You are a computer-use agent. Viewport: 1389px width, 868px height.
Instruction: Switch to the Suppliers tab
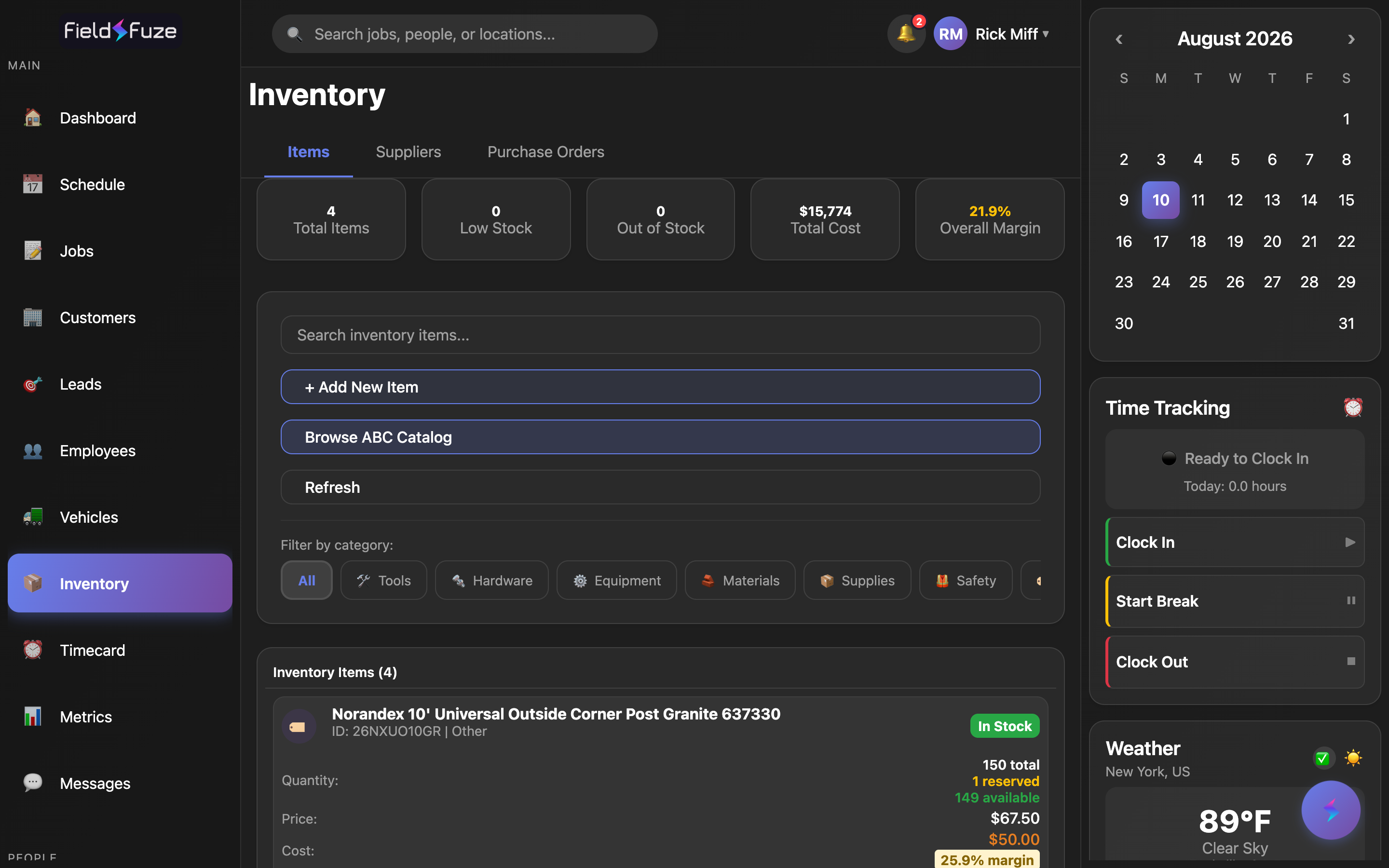click(408, 151)
